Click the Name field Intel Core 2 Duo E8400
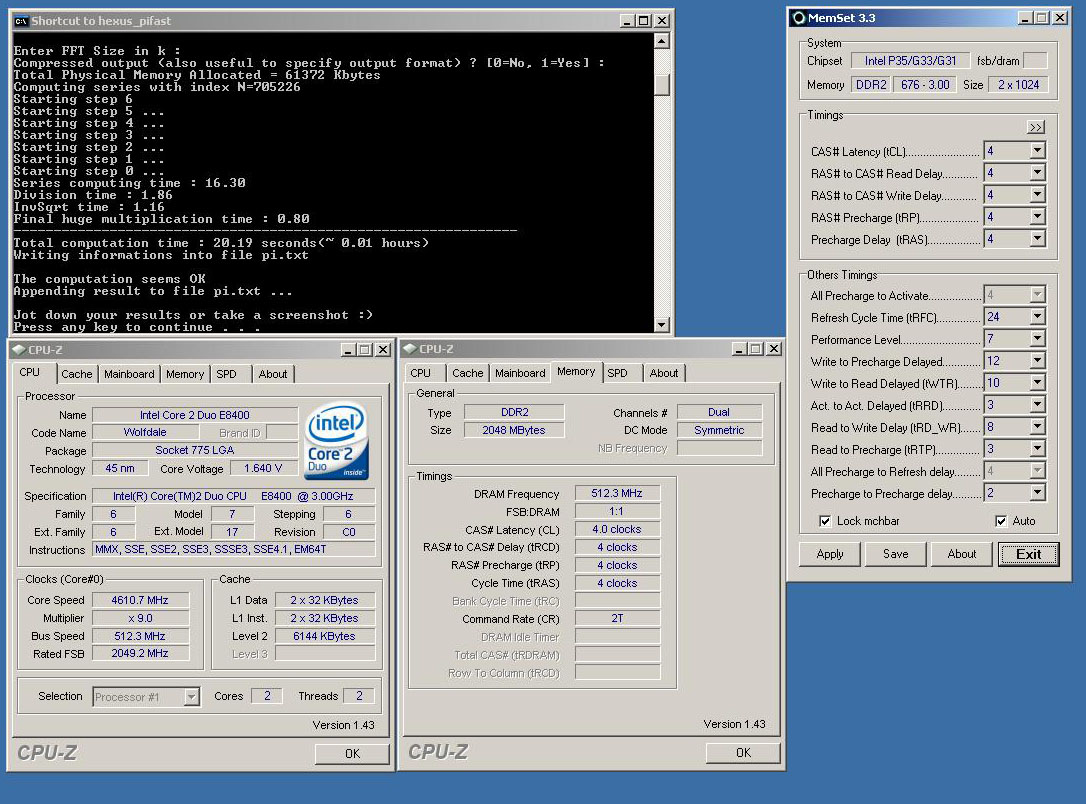Viewport: 1086px width, 804px height. click(195, 416)
